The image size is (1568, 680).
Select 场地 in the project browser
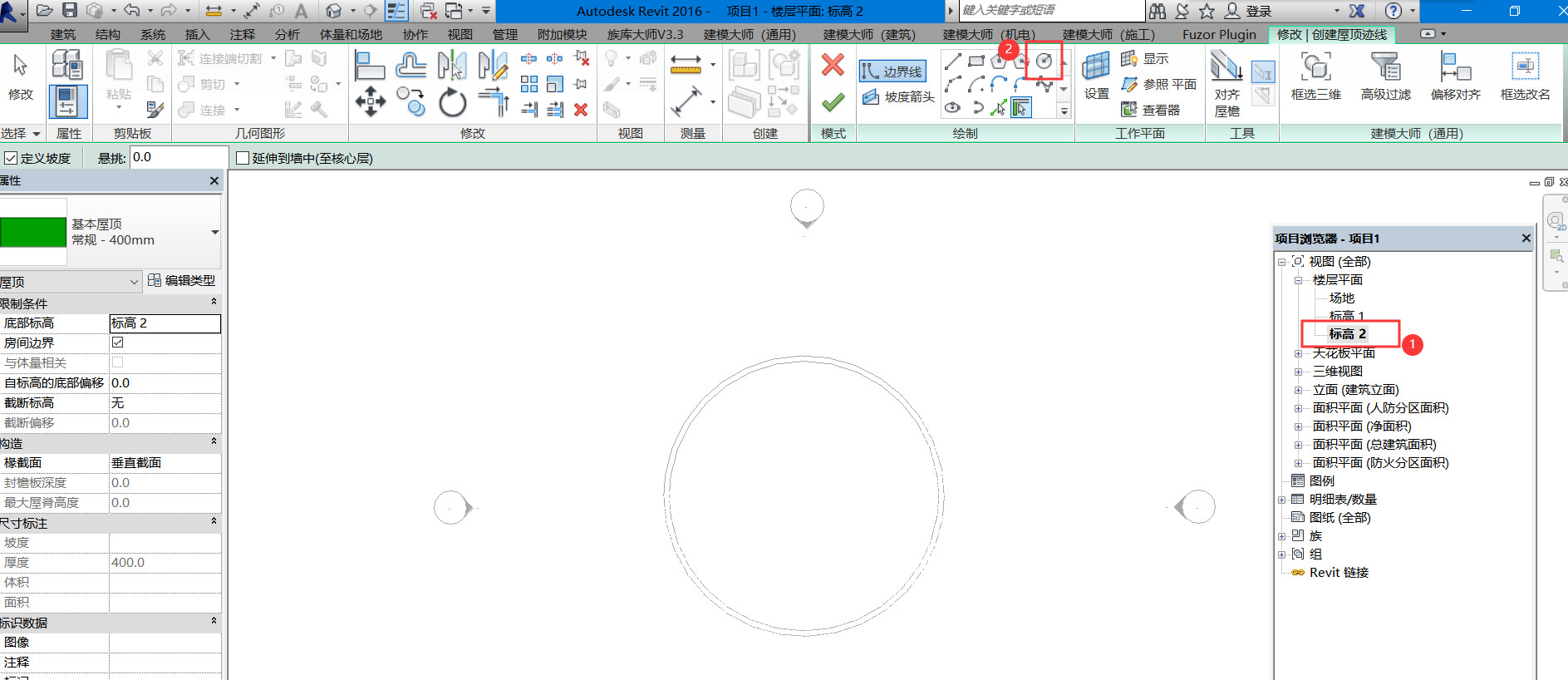(x=1341, y=298)
